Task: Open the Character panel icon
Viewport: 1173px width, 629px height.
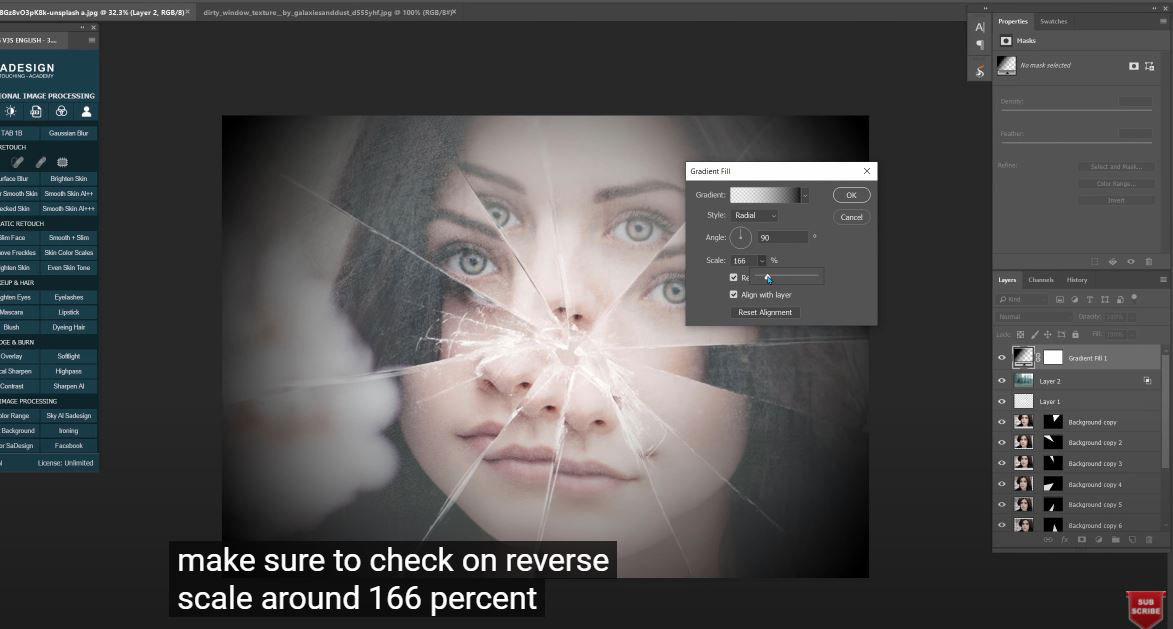Action: tap(979, 27)
